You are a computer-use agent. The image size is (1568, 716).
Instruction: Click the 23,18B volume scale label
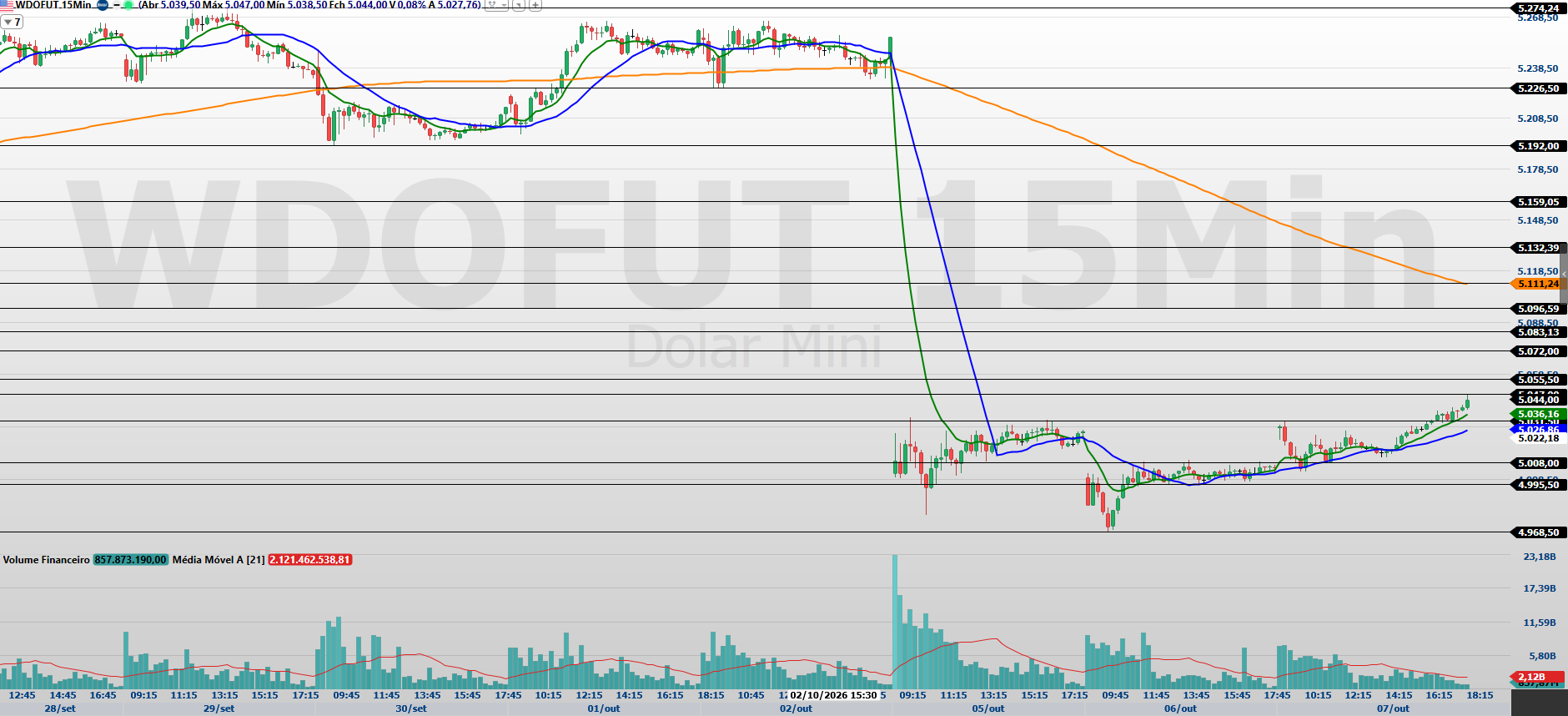click(x=1540, y=557)
